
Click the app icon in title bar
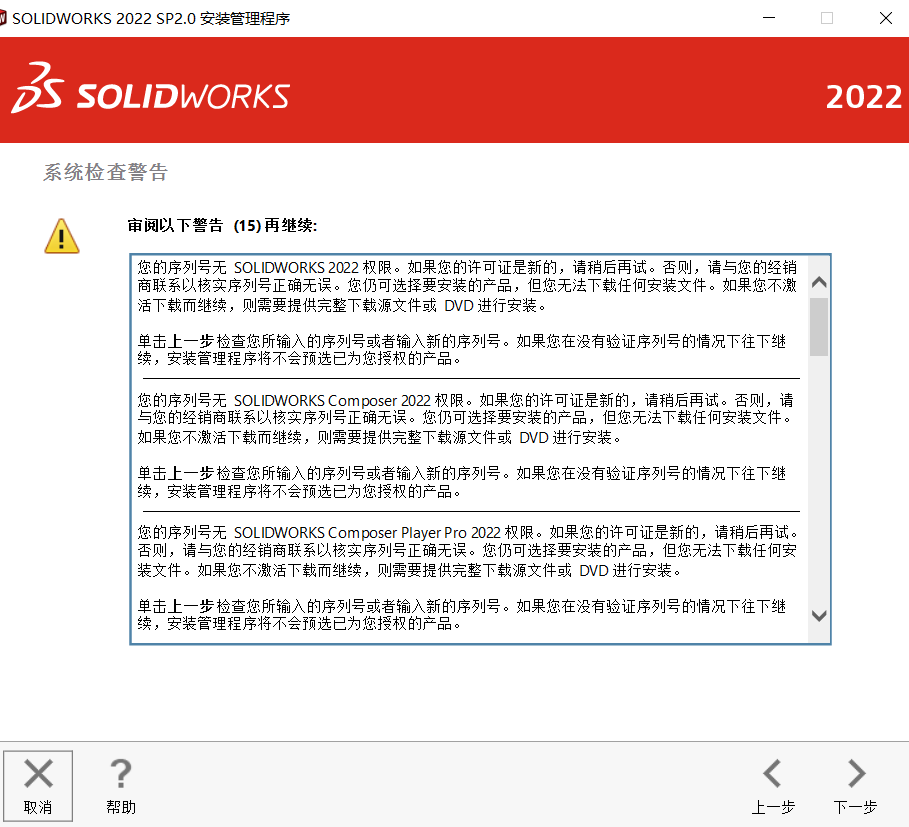[3, 18]
